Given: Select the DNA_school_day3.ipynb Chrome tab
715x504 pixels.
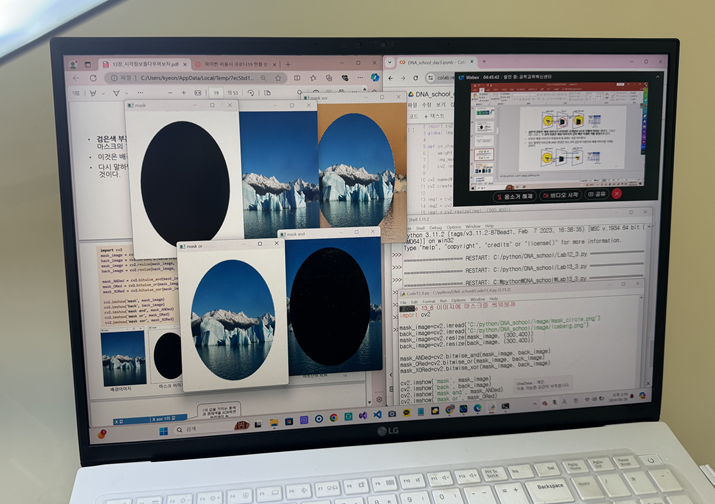Looking at the screenshot, I should click(x=436, y=62).
